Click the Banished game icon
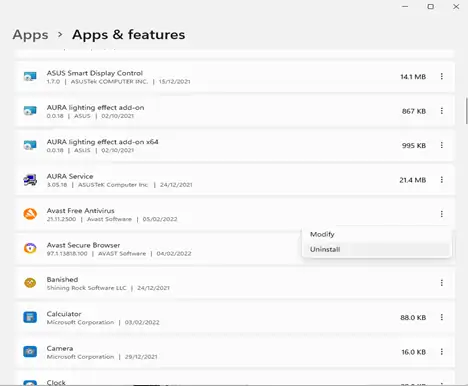 click(x=30, y=283)
